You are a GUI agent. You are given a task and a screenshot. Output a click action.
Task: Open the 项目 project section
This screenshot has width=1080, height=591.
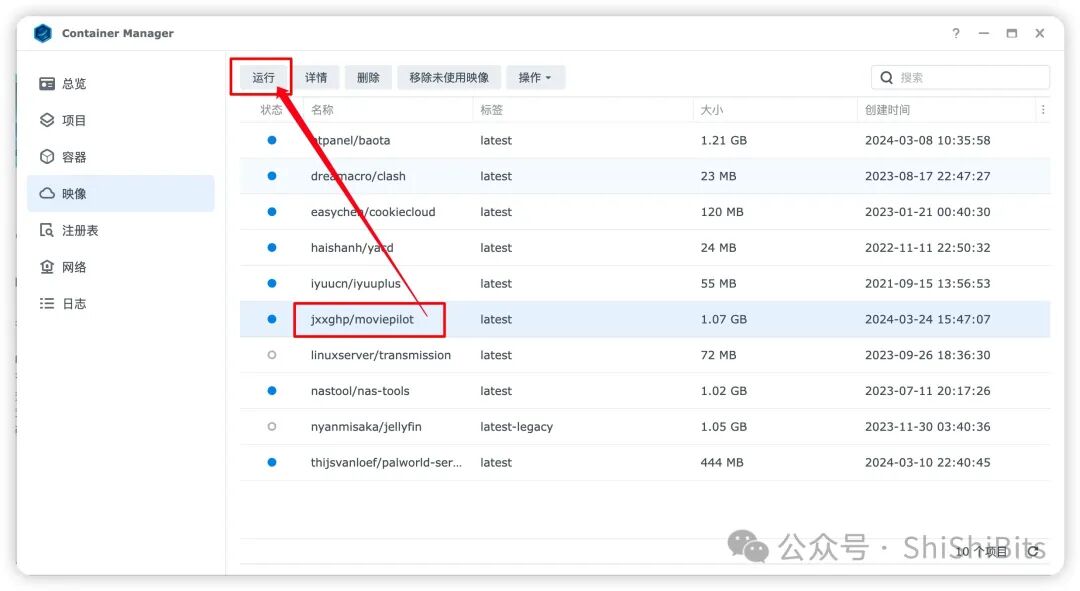pos(121,120)
